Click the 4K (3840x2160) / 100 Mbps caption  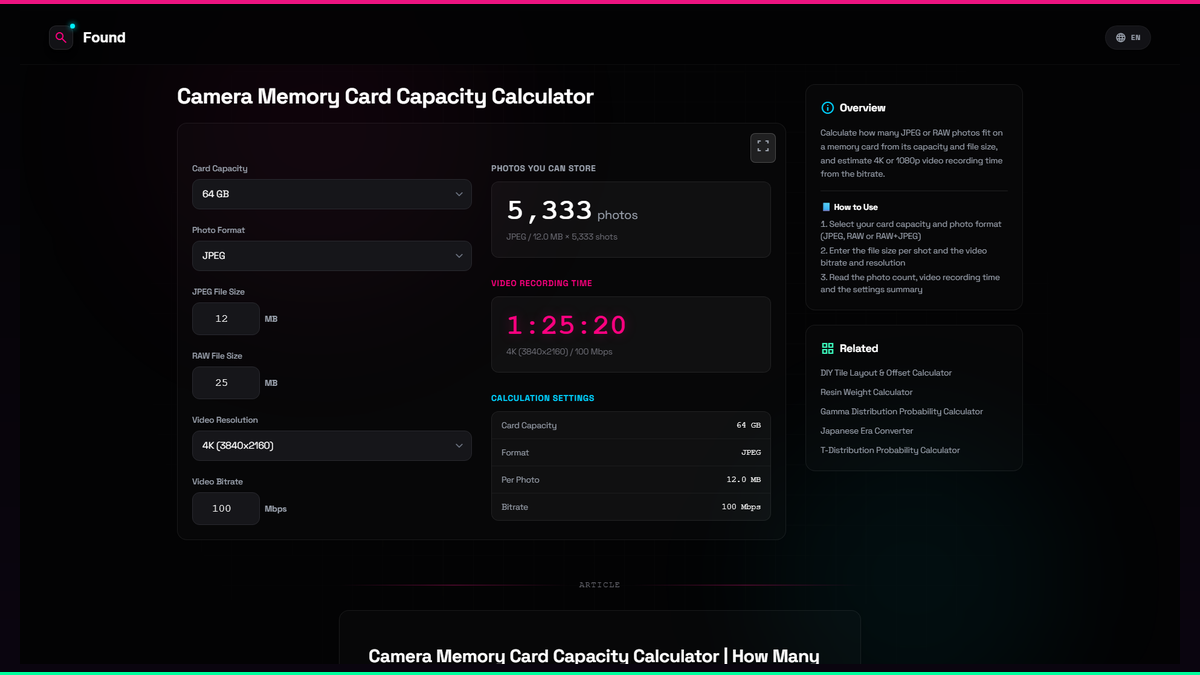[559, 352]
